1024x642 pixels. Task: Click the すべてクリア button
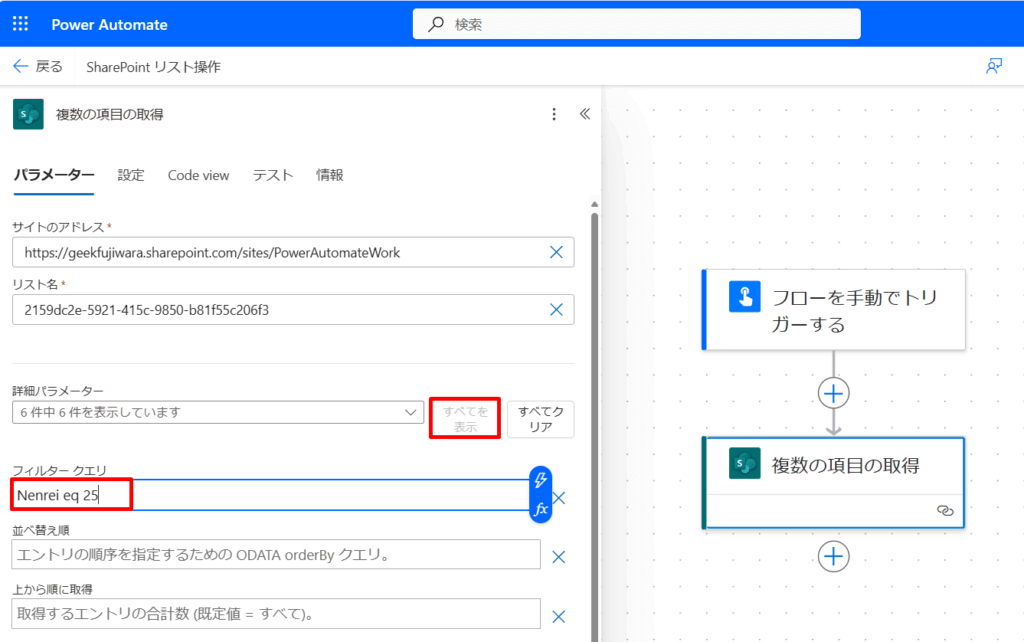(541, 419)
